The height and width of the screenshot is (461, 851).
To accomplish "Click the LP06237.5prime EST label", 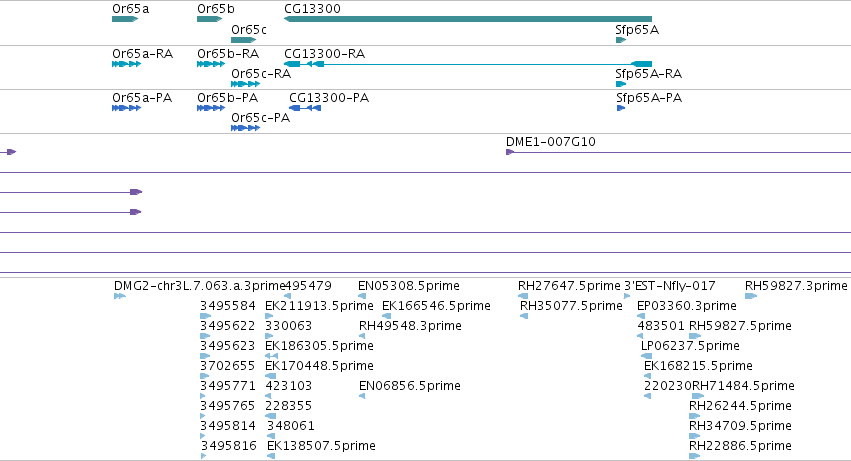I will [x=690, y=346].
